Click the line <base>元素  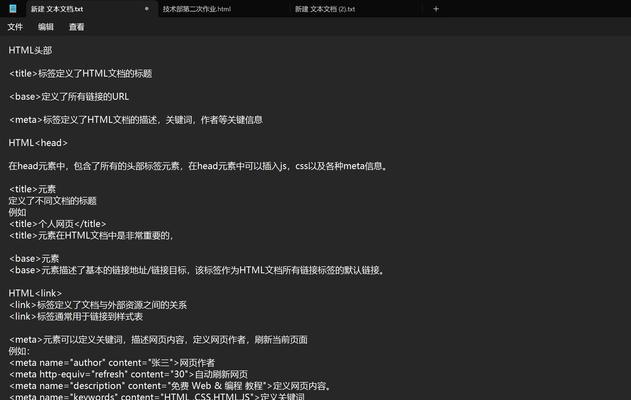click(x=34, y=259)
